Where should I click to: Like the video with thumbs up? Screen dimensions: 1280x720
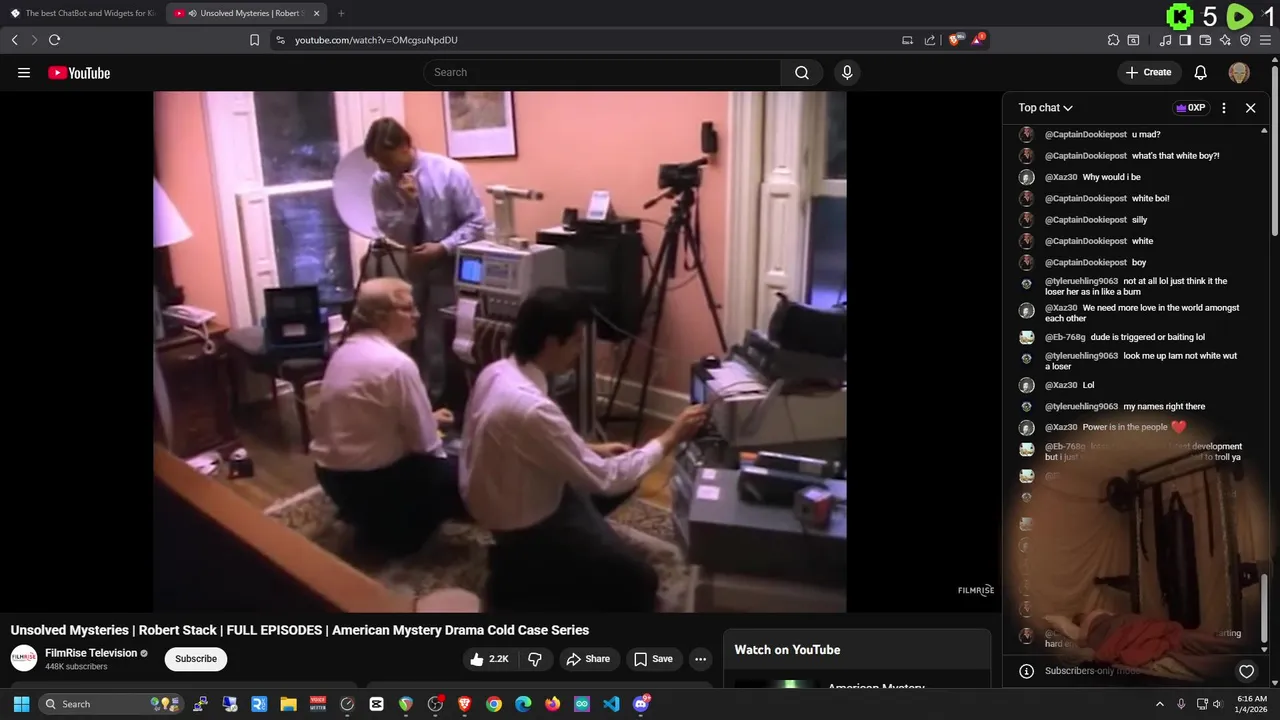(489, 659)
